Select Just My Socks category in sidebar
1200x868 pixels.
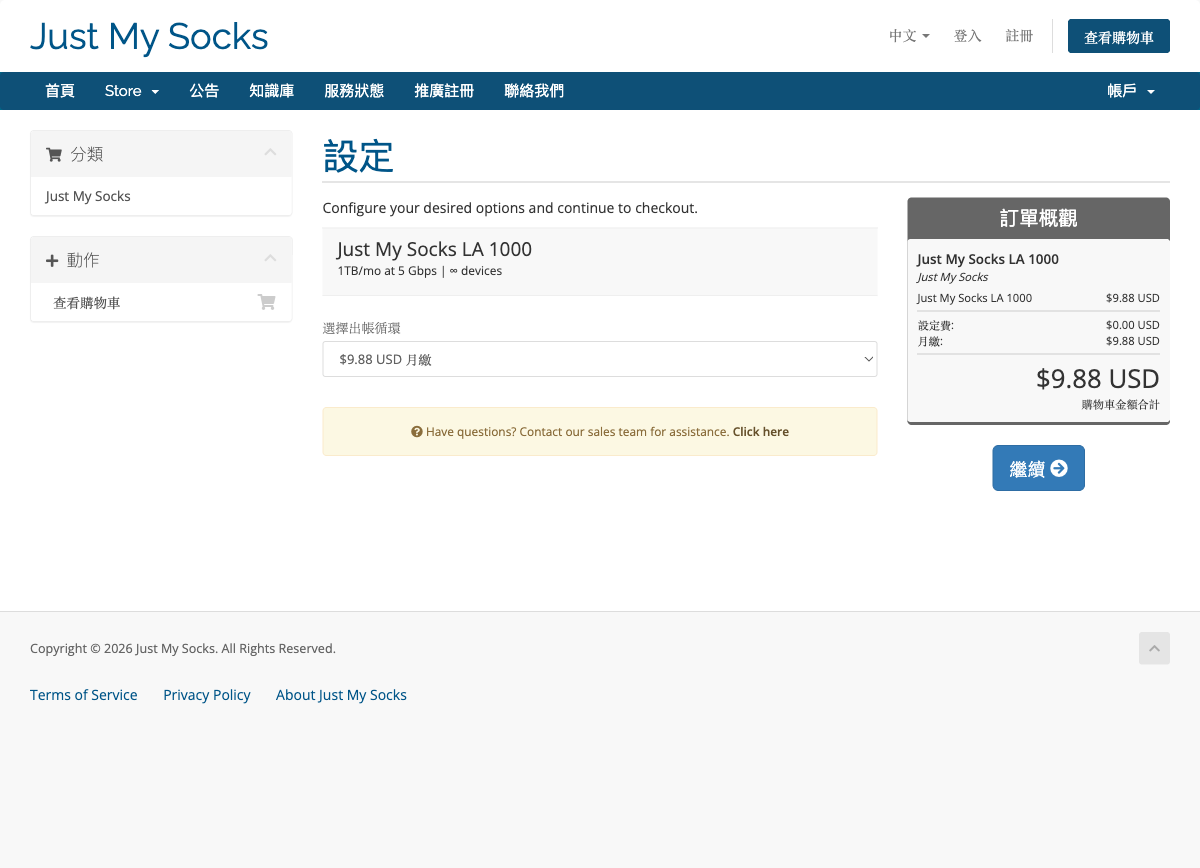(x=161, y=196)
